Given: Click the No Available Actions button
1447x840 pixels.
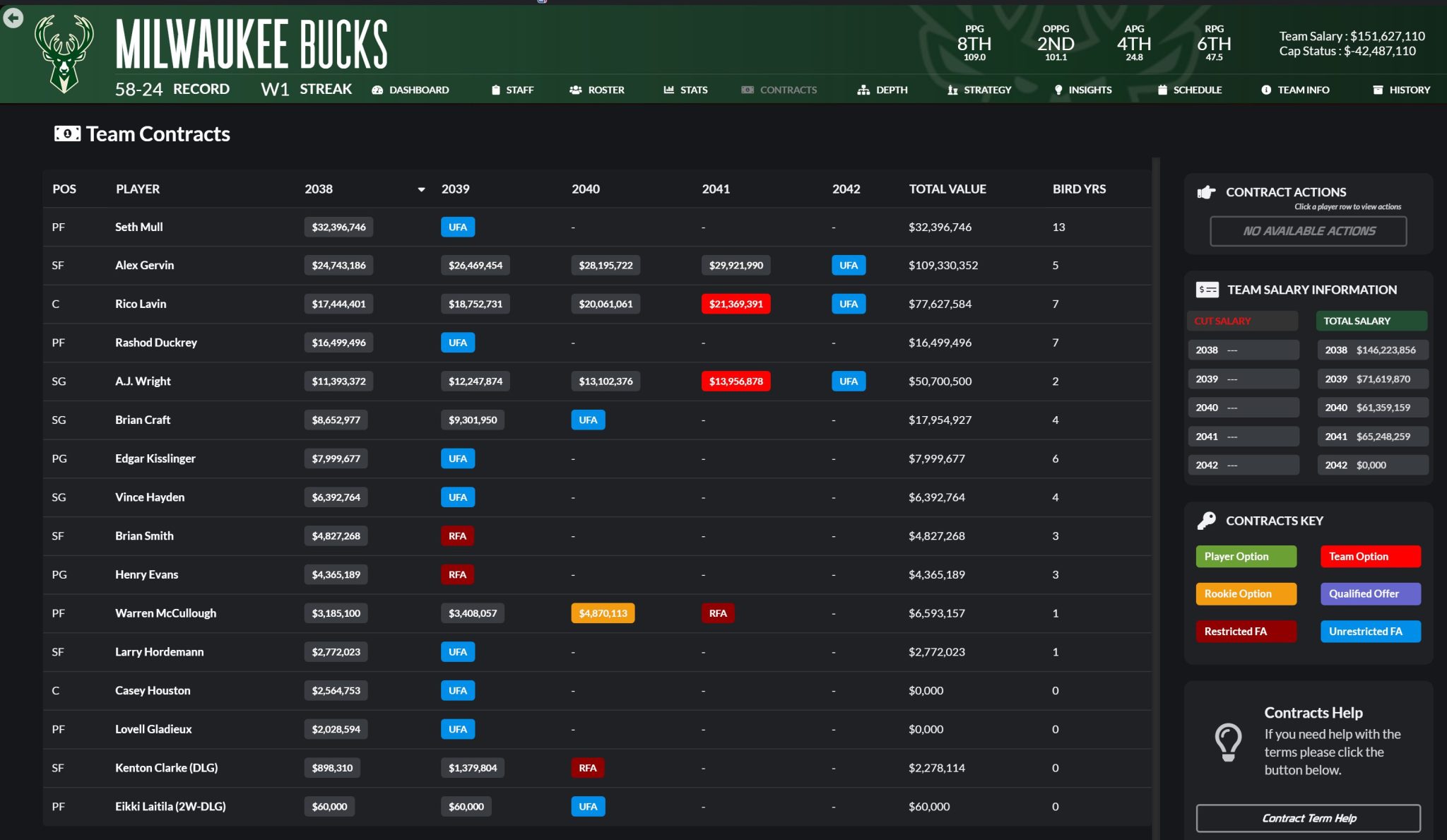Looking at the screenshot, I should 1308,231.
